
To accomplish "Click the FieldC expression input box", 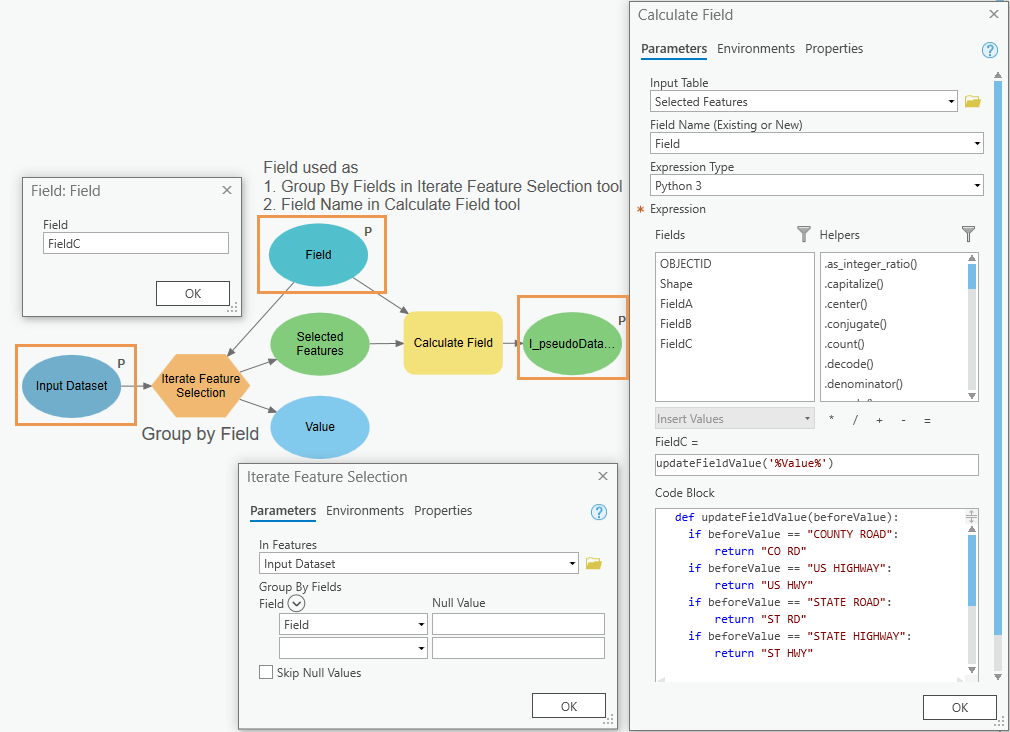I will point(816,464).
